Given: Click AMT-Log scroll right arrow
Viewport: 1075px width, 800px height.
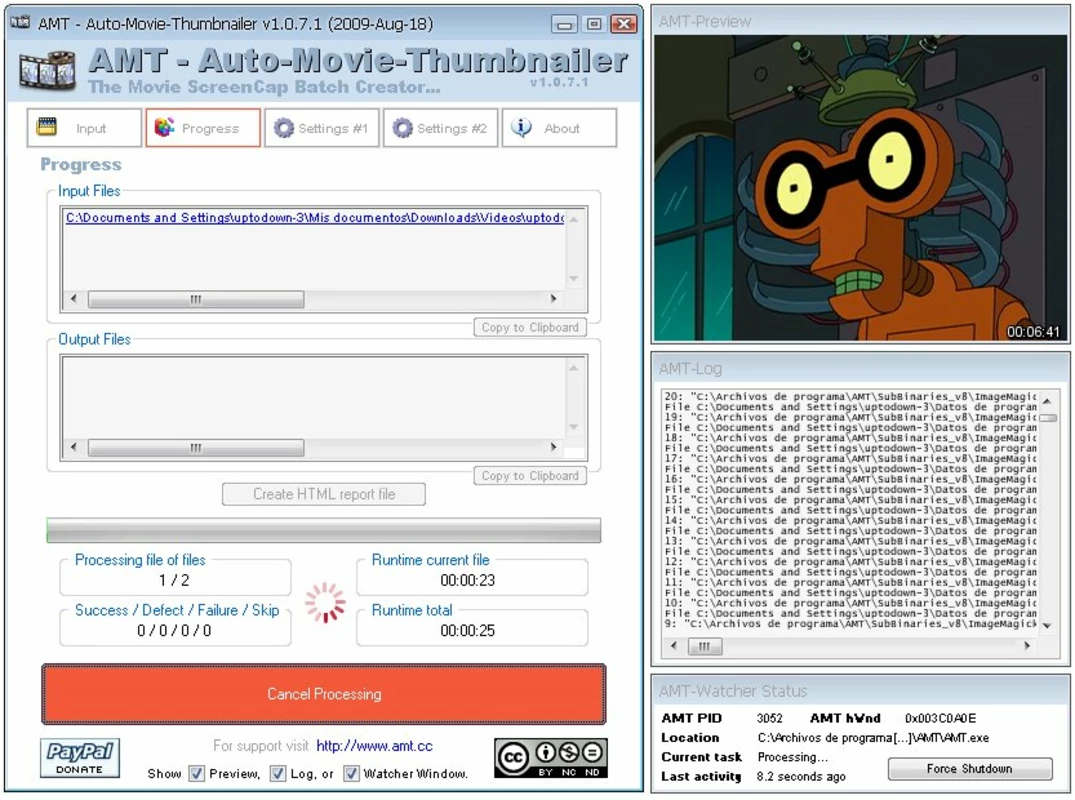Looking at the screenshot, I should [x=1027, y=646].
